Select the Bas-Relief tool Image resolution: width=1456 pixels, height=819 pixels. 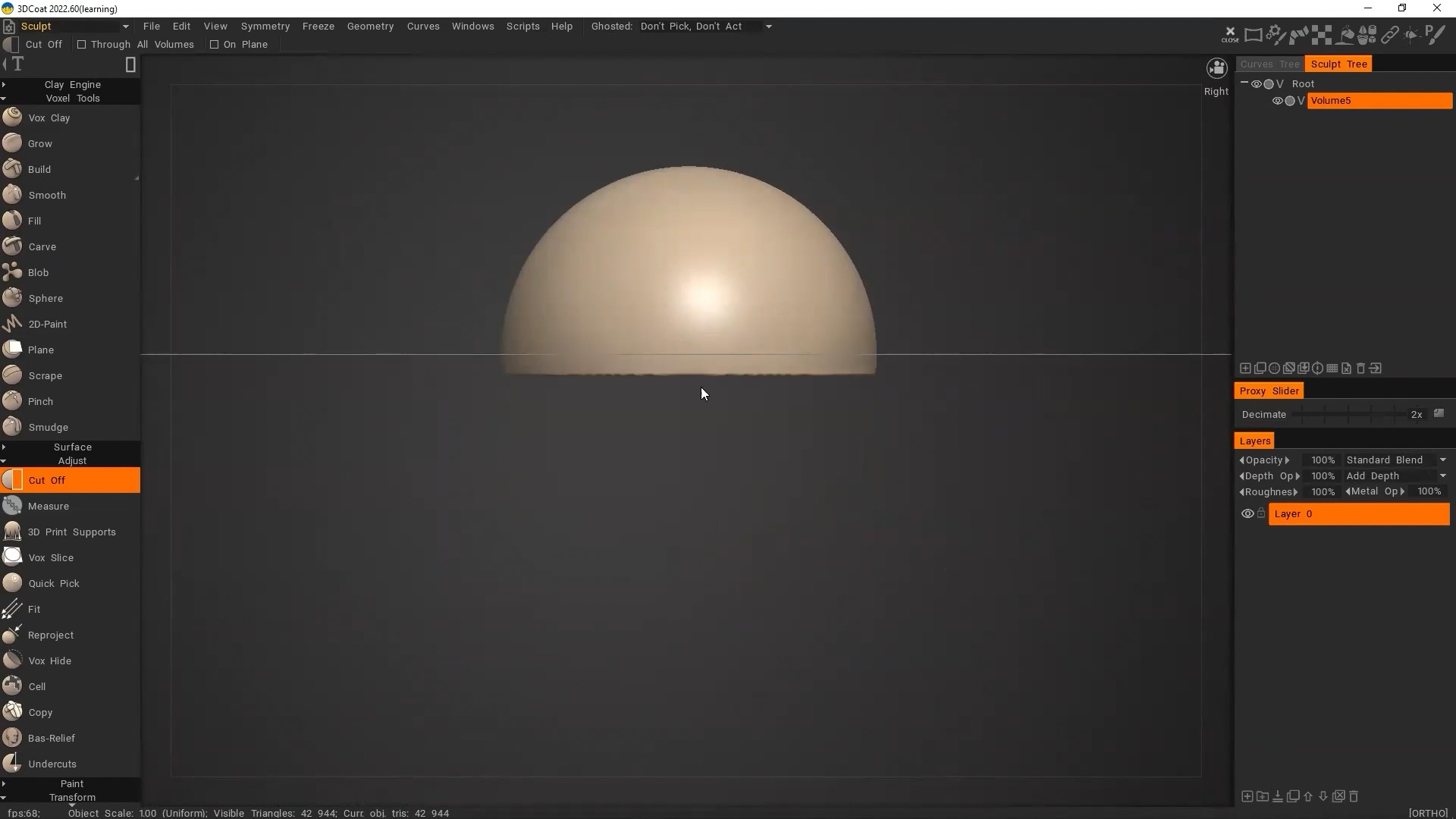(x=51, y=739)
